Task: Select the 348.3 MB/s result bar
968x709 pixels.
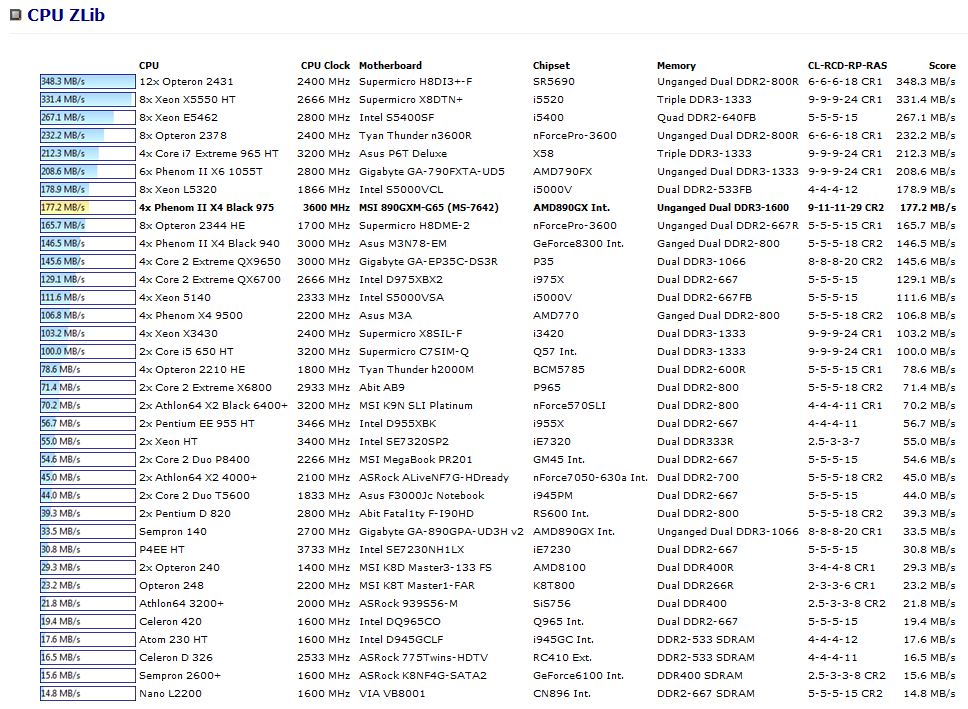Action: [x=87, y=81]
